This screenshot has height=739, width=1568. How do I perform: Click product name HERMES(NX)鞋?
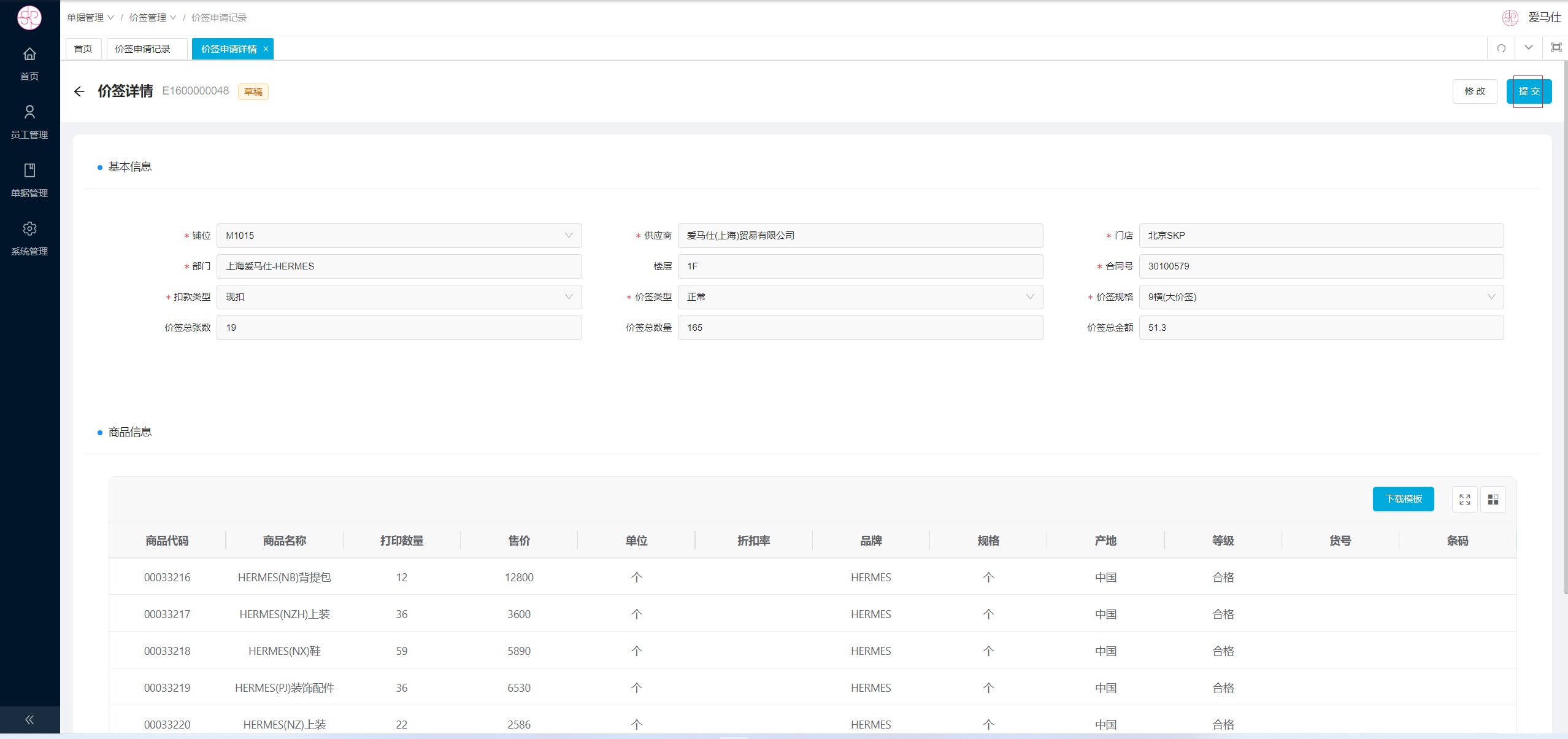[x=285, y=651]
